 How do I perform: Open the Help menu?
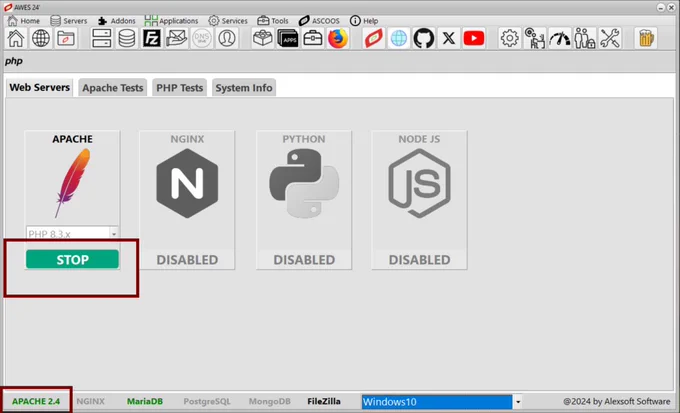pyautogui.click(x=364, y=20)
